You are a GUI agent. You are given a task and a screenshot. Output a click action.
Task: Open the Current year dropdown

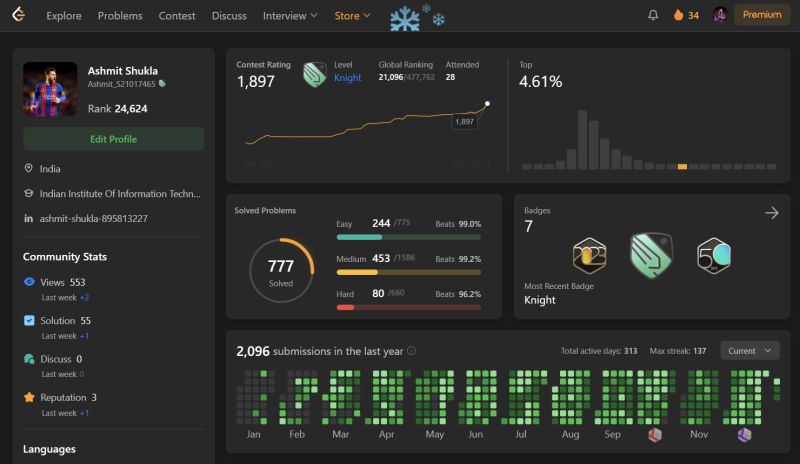pyautogui.click(x=749, y=351)
